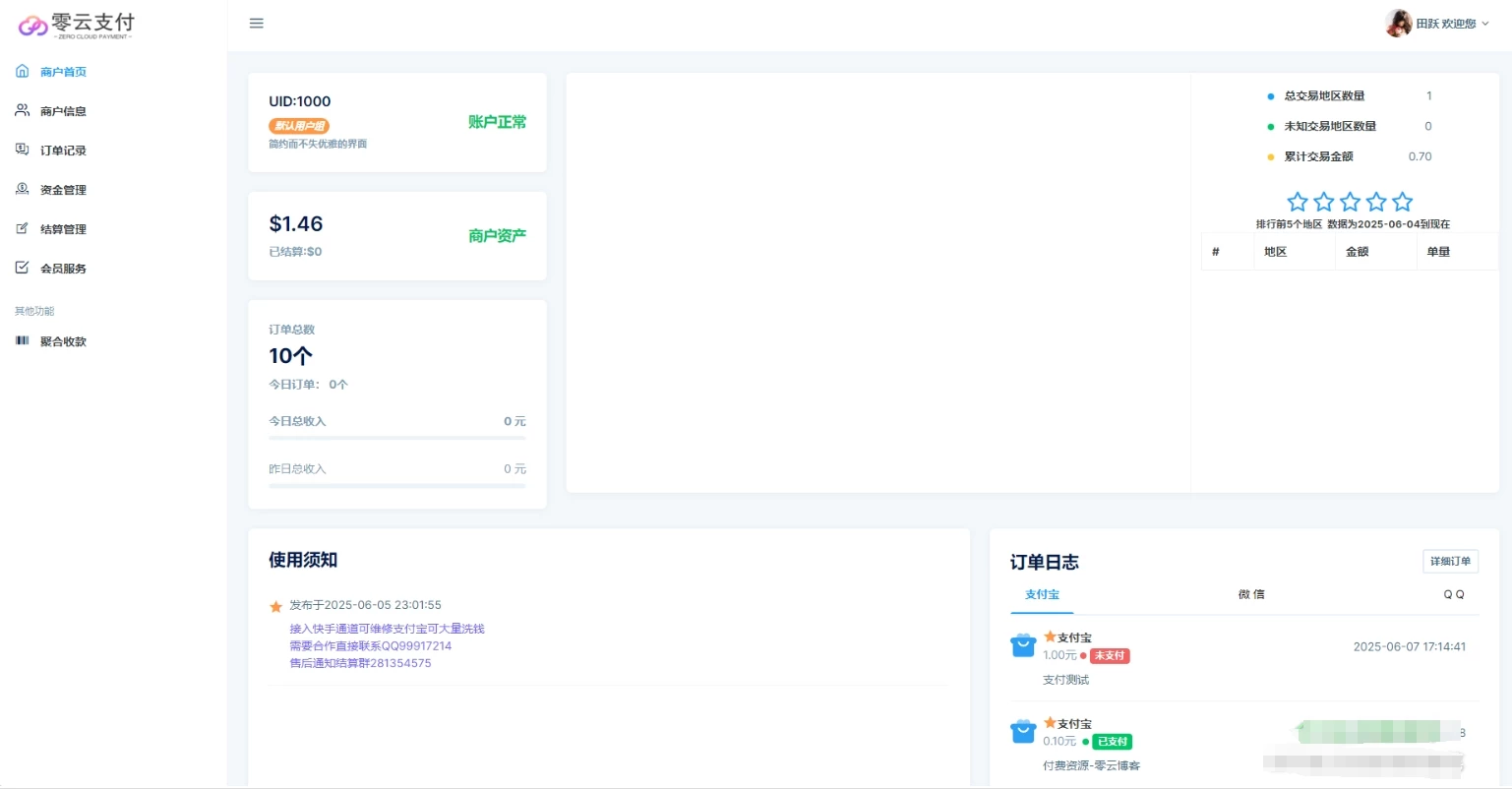Viewport: 1512px width, 789px height.
Task: Click the 详细订单 button
Action: coord(1450,561)
